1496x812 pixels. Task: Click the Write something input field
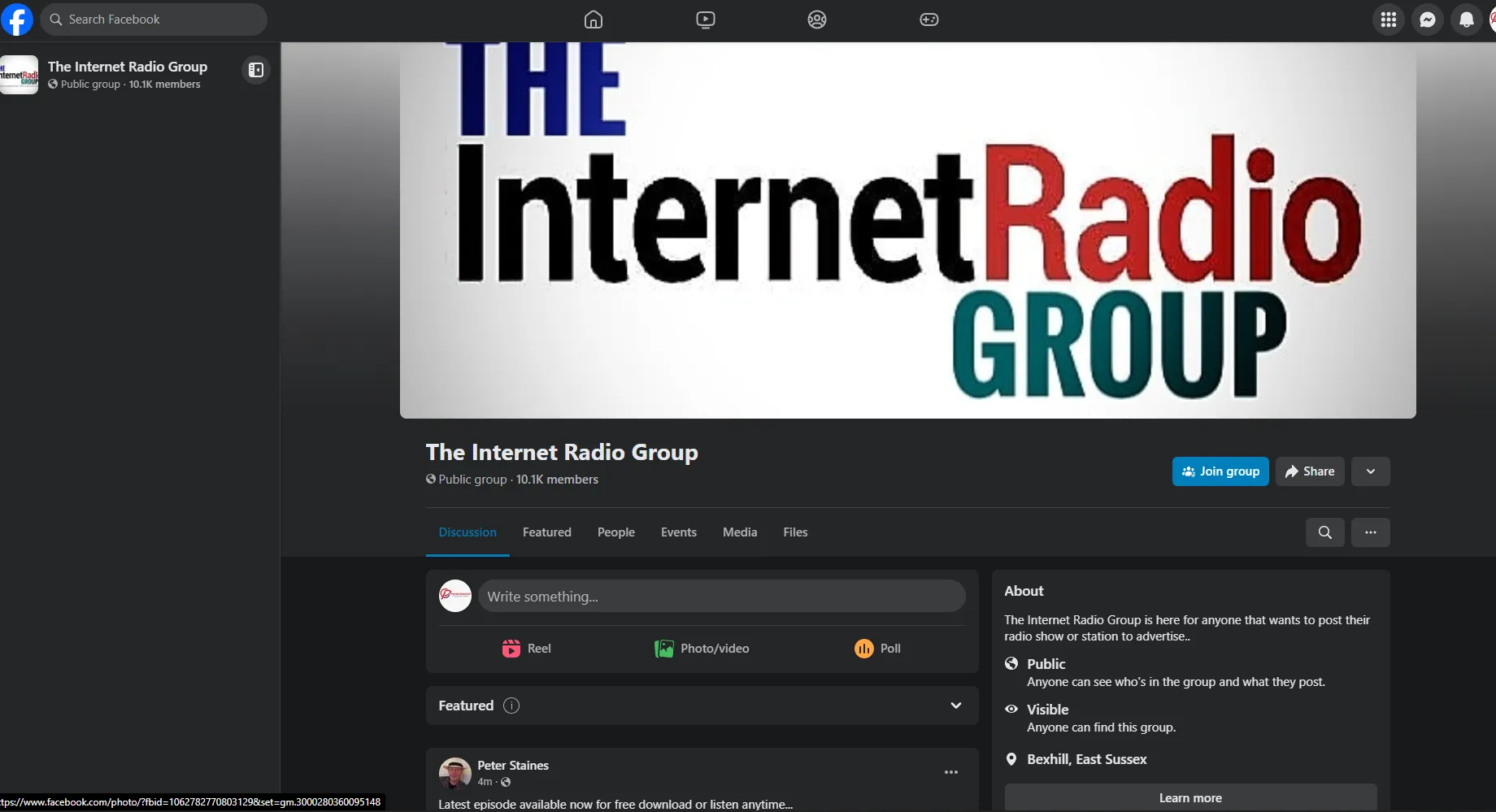(x=722, y=596)
